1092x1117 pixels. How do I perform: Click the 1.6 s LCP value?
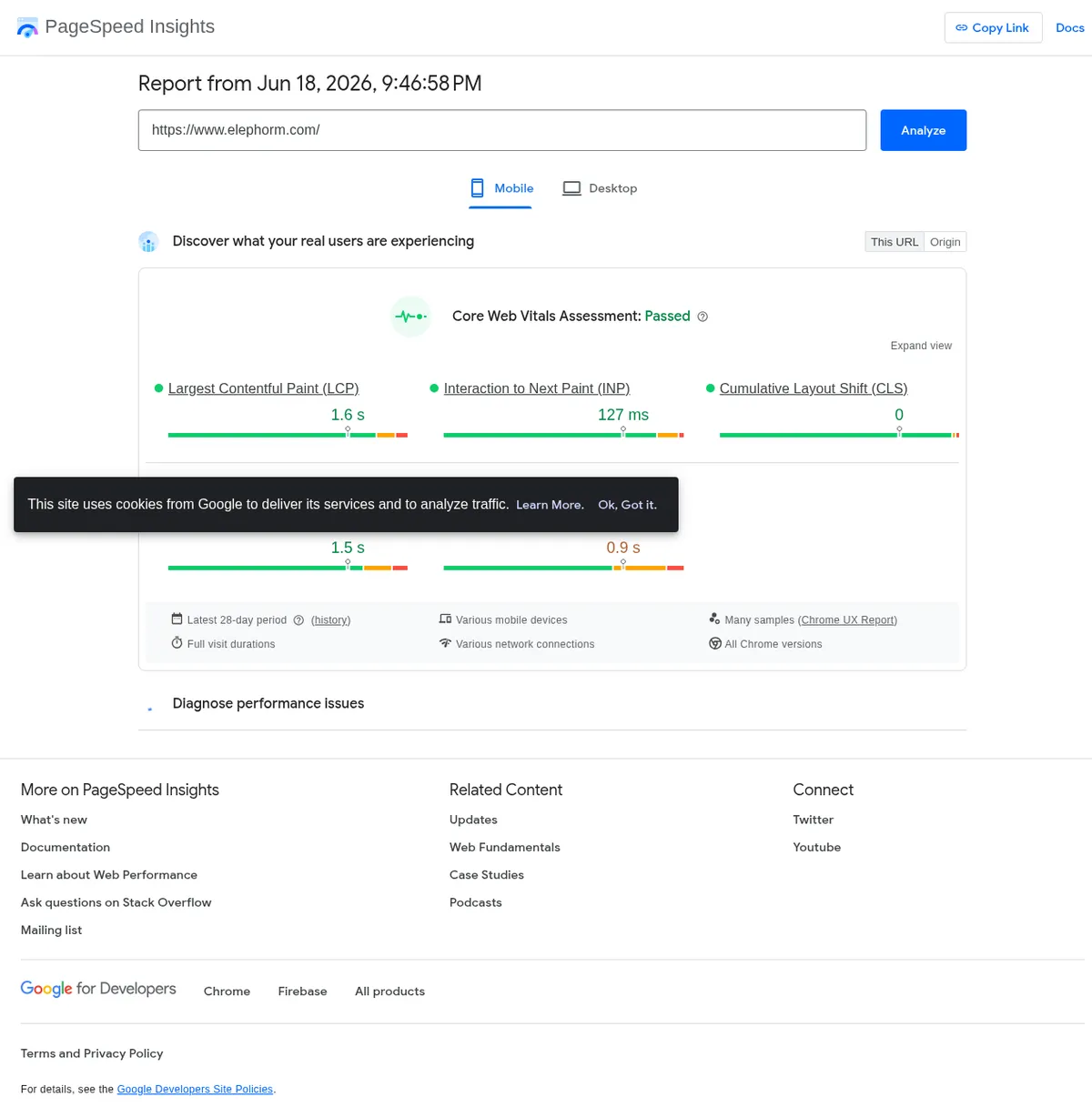pos(348,415)
